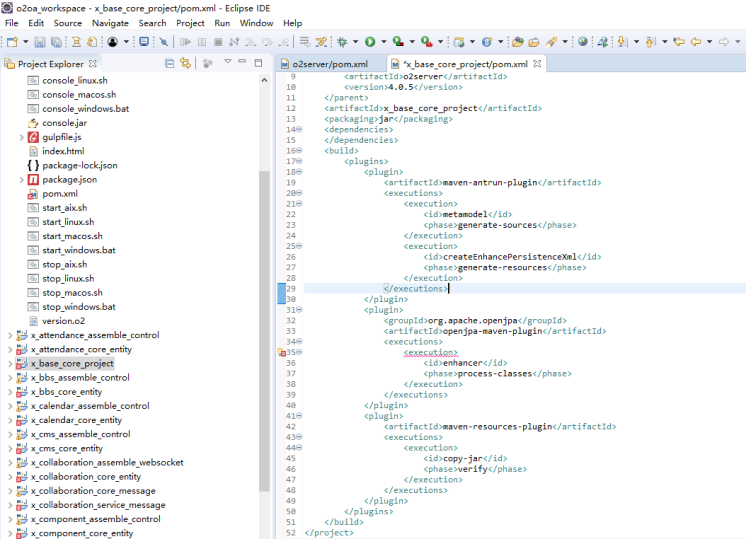Maximize the Project Explorer panel
The height and width of the screenshot is (539, 746).
coord(258,62)
